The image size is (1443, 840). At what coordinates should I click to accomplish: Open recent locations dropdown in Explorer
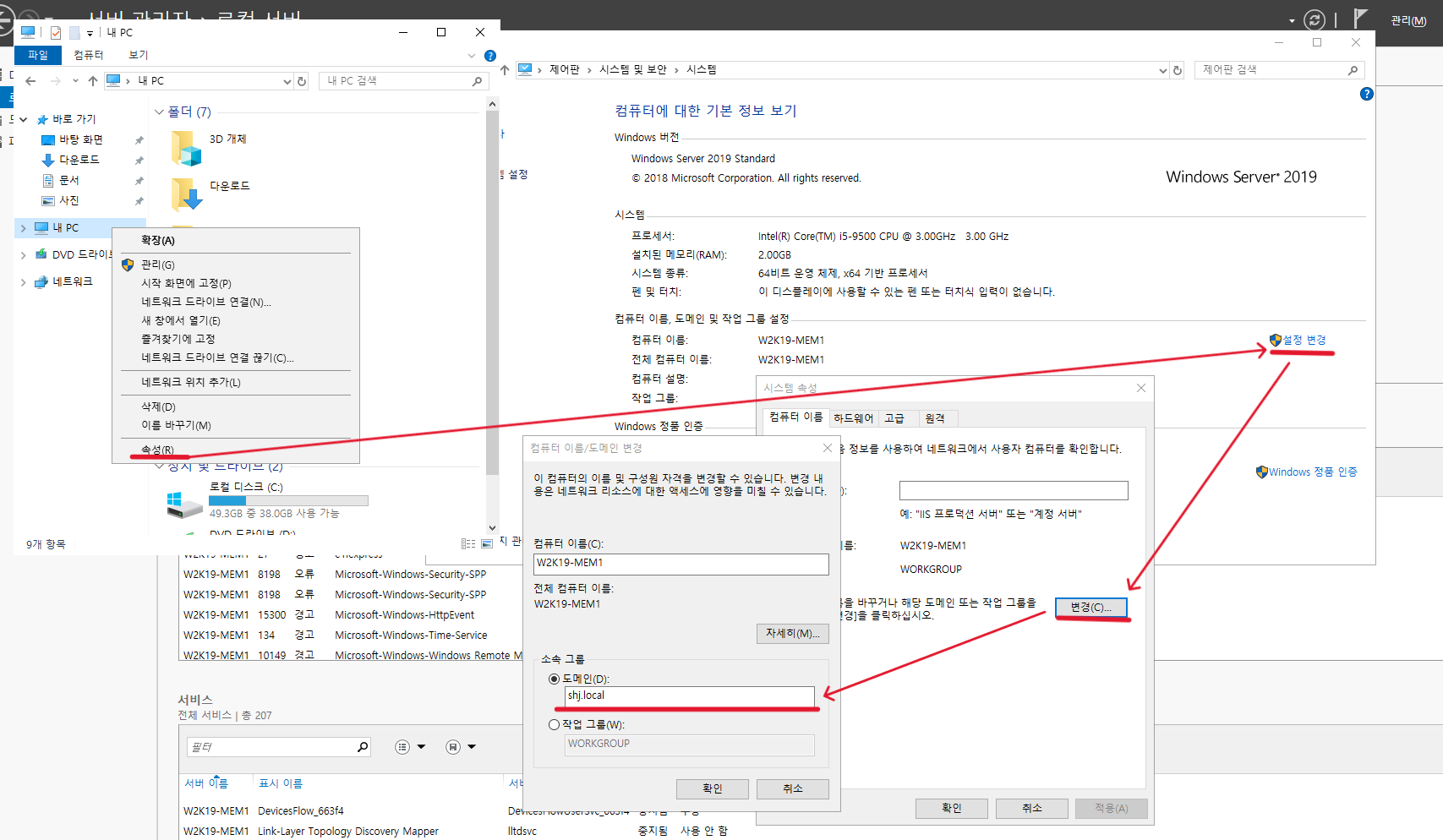[x=75, y=81]
